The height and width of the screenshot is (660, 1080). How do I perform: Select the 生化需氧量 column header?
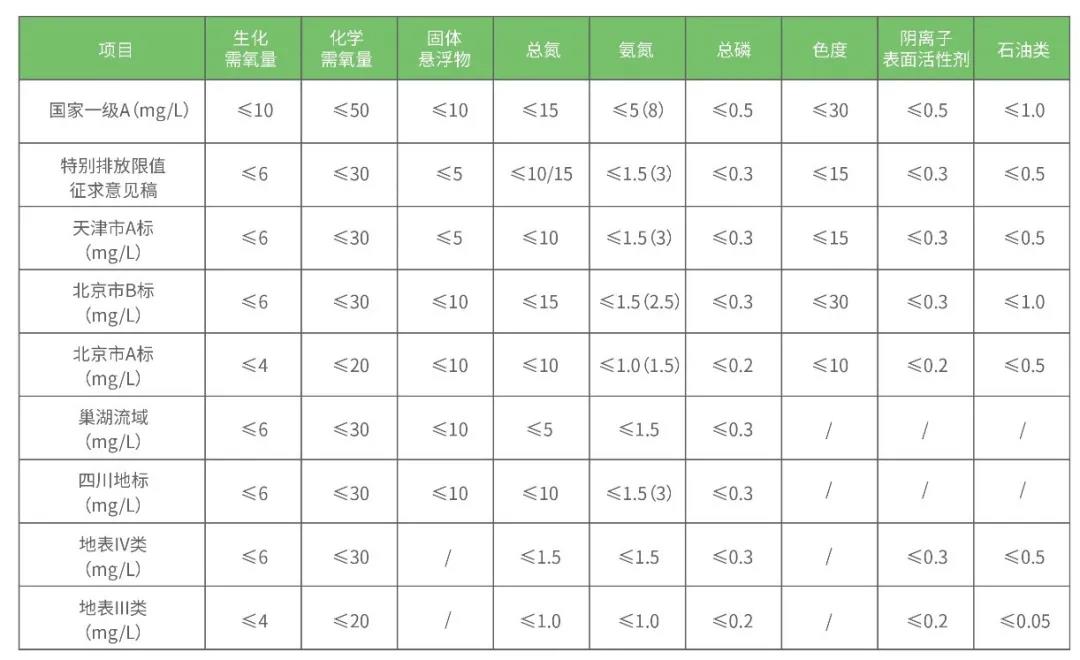(251, 49)
